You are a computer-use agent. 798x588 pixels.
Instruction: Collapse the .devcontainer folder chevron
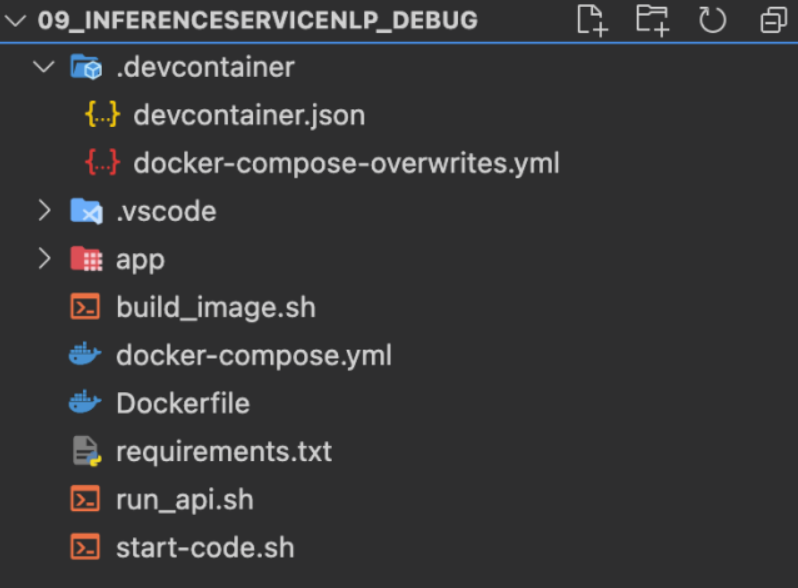[44, 67]
